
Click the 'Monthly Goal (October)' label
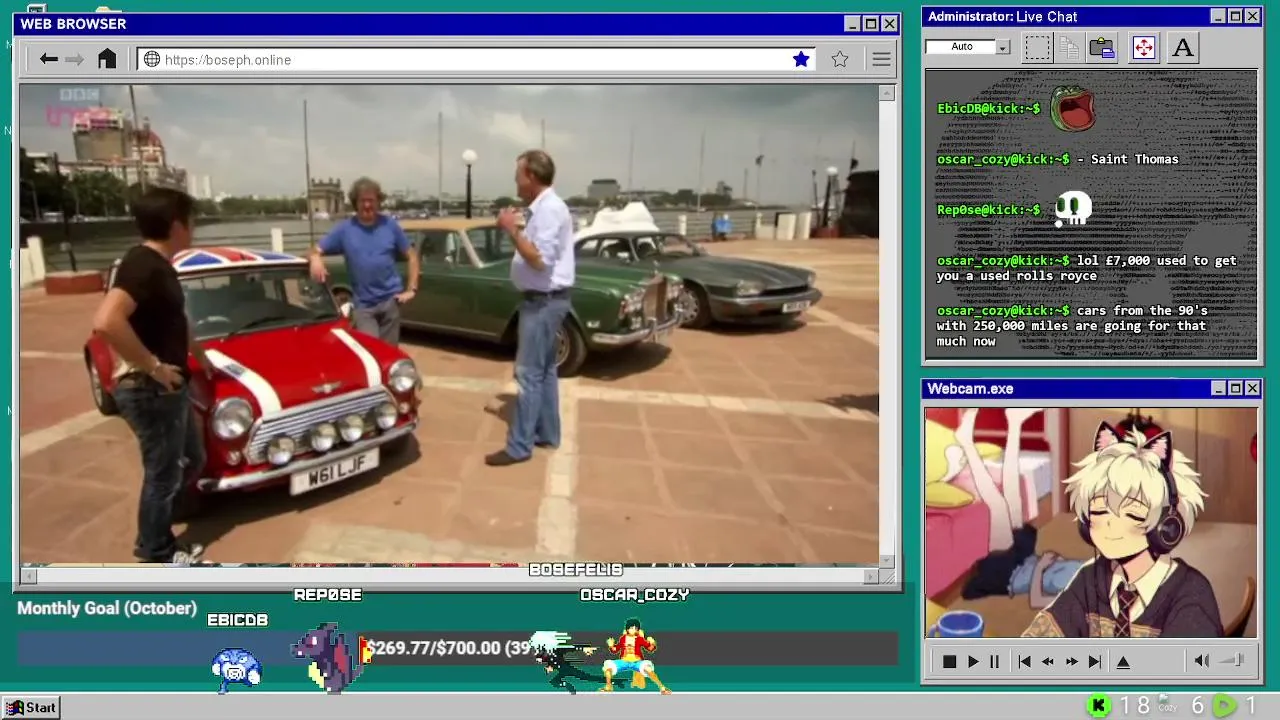point(107,608)
